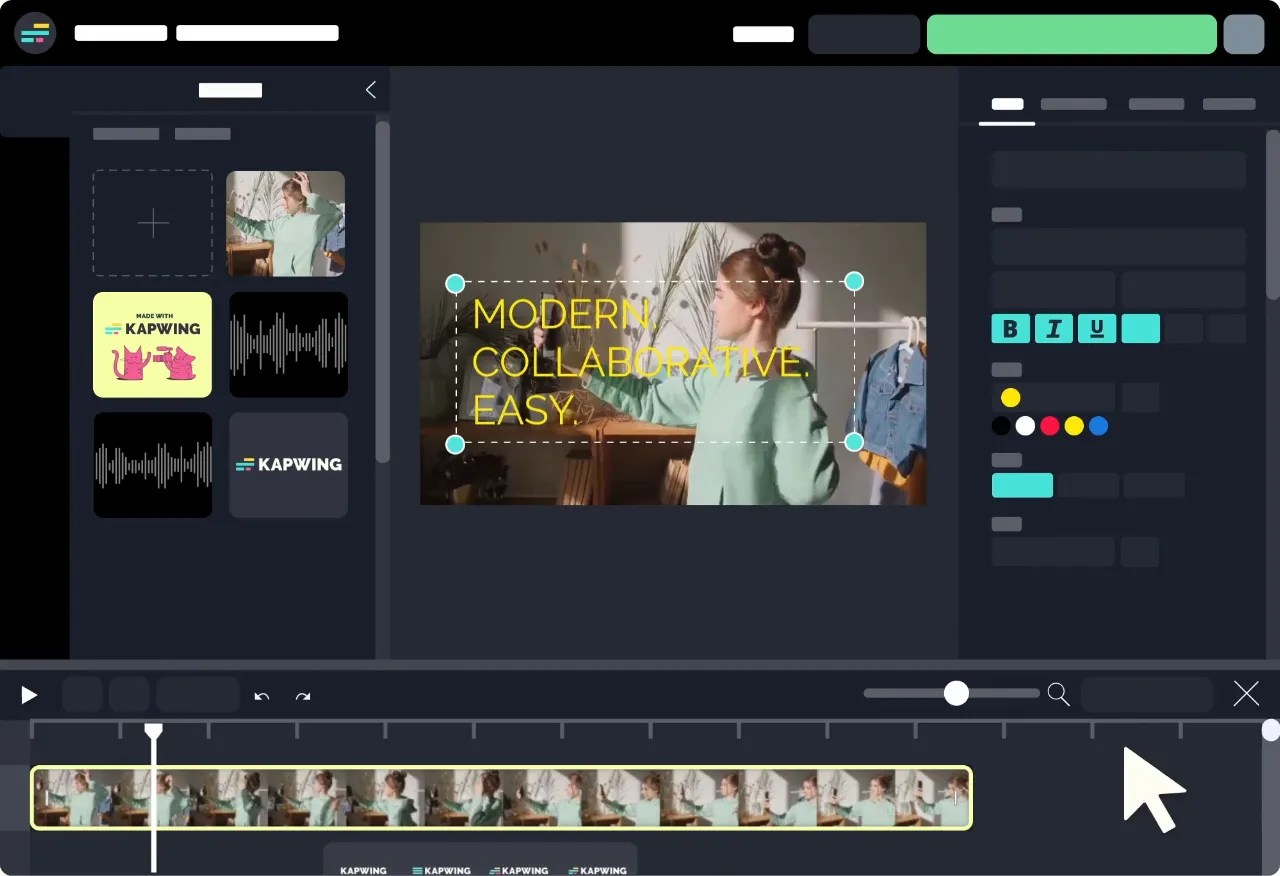The width and height of the screenshot is (1280, 876).
Task: Close the timeline panel with the X
Action: pyautogui.click(x=1246, y=693)
